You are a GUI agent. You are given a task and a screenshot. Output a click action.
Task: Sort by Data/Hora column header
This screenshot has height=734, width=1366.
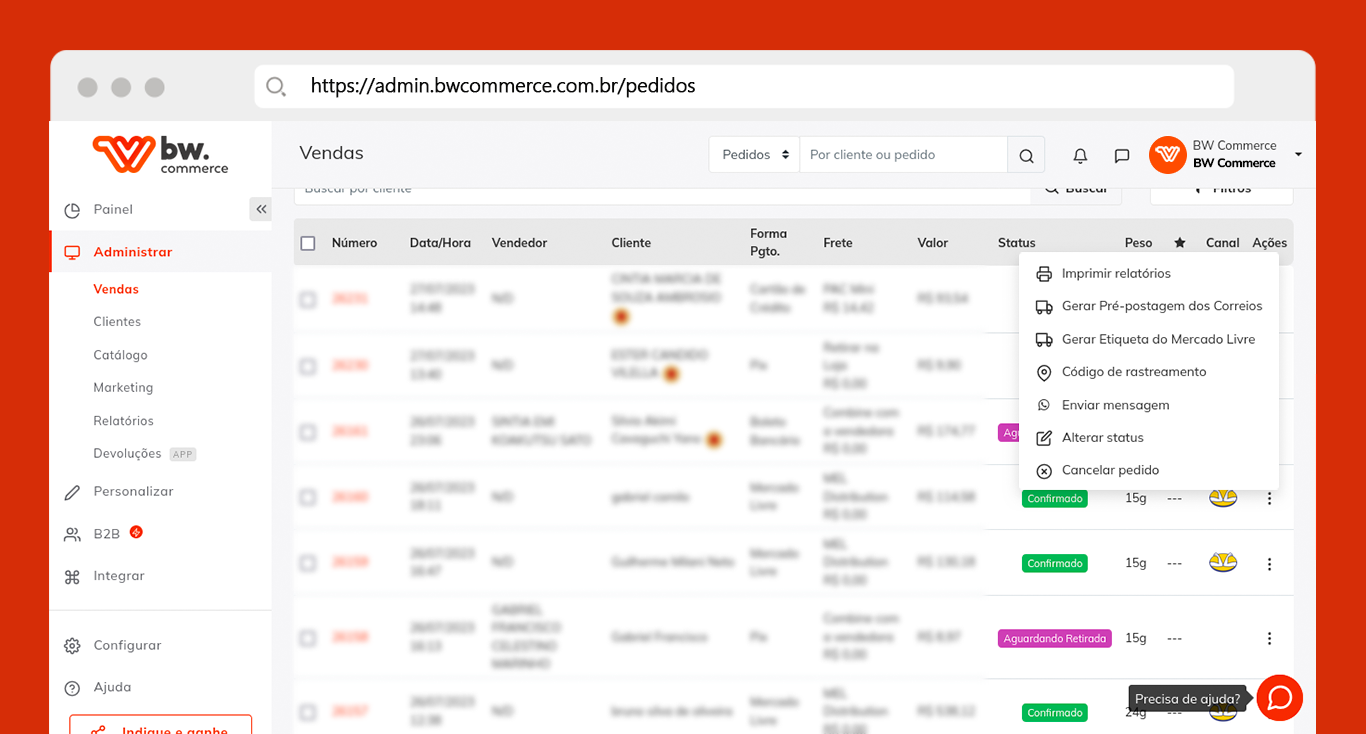click(440, 243)
